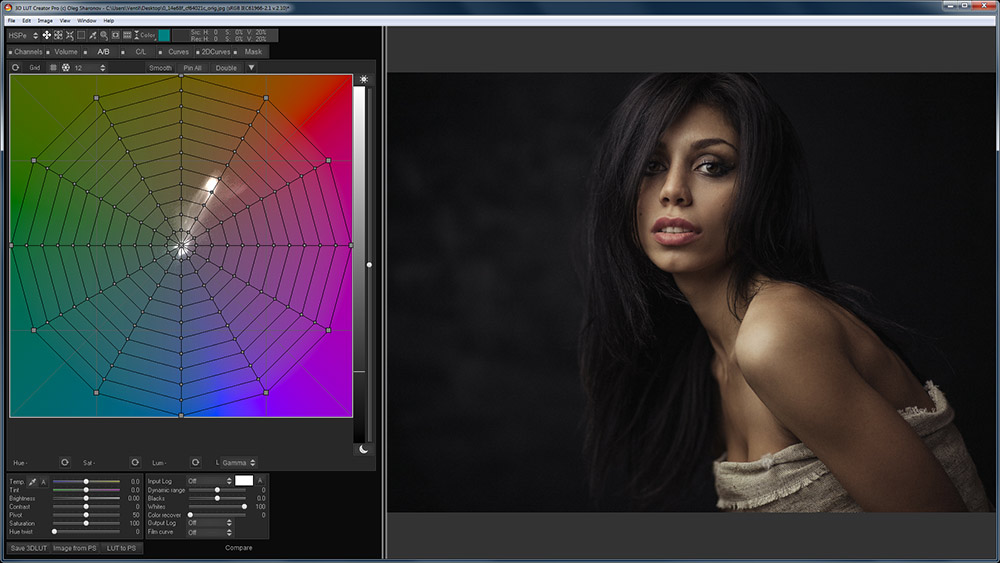Viewport: 1000px width, 563px height.
Task: Switch to the Mask tab
Action: click(253, 52)
